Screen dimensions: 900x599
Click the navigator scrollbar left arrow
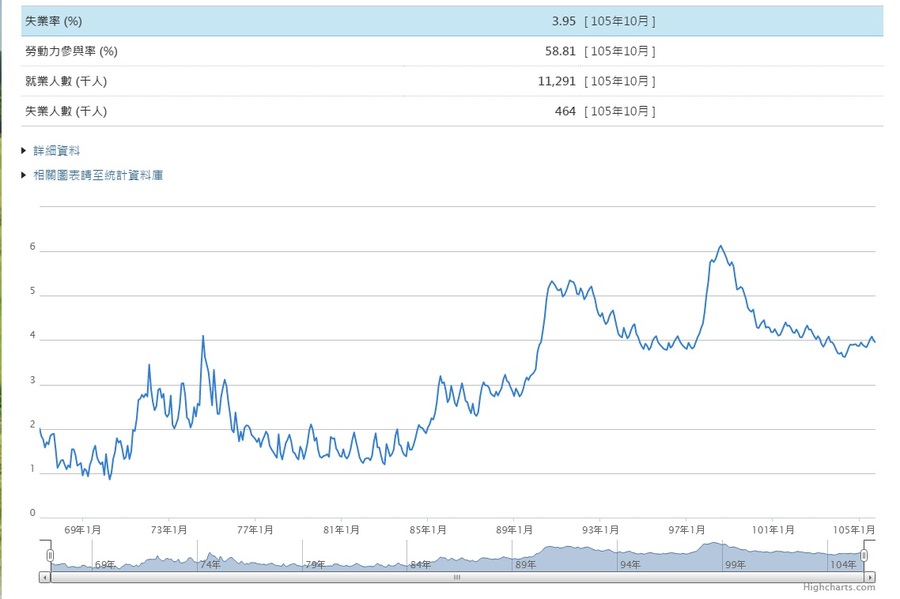[x=44, y=577]
